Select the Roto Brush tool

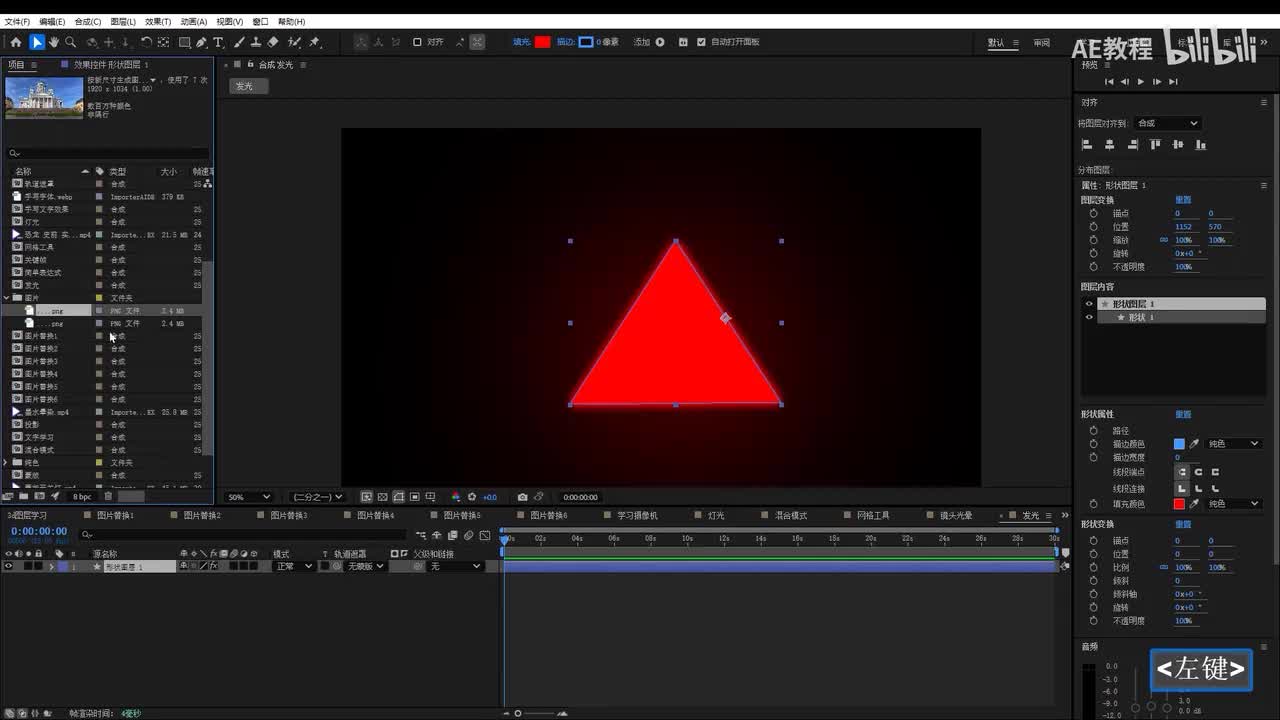[x=294, y=42]
